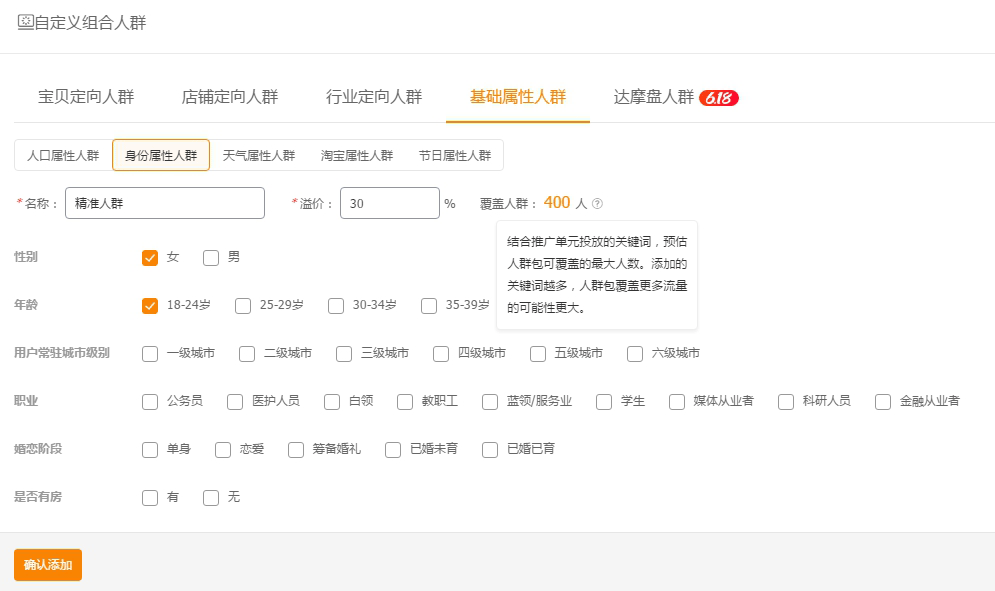Tick the 学生 occupation checkbox

(604, 402)
